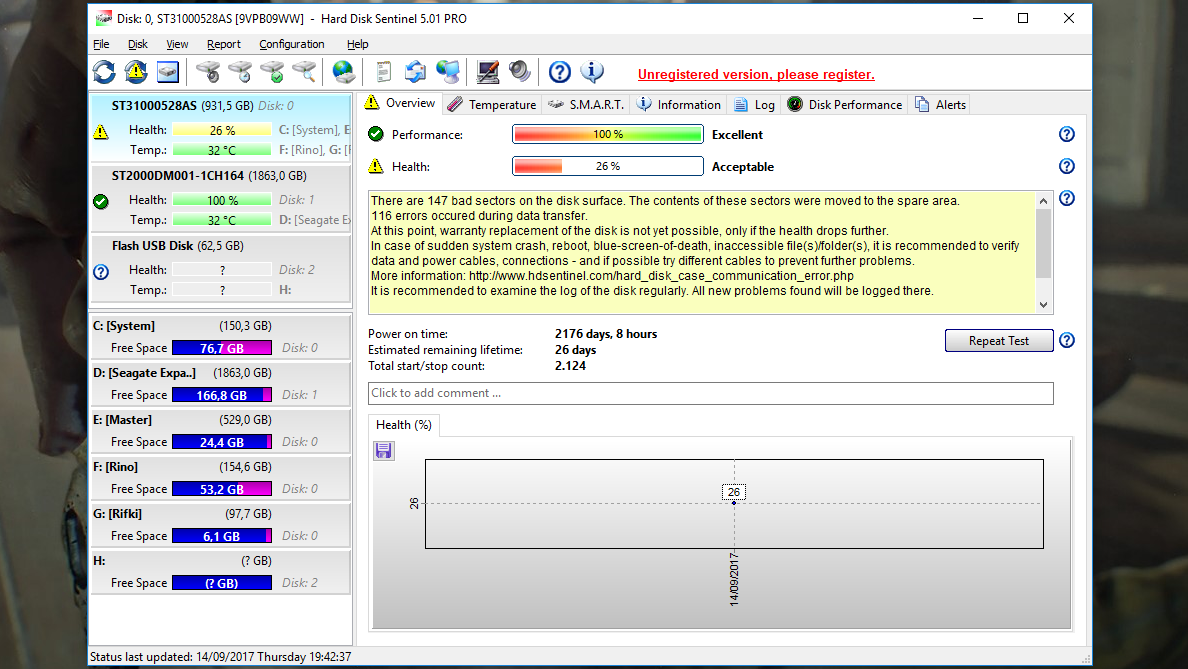
Task: Click the yellow warning icon of ST31000528AS disk
Action: [101, 132]
